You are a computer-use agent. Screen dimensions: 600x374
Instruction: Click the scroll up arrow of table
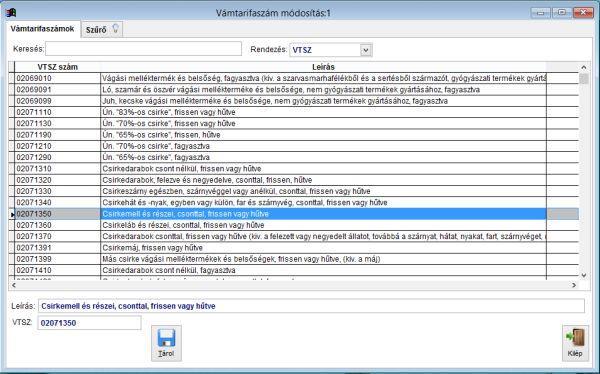(584, 67)
